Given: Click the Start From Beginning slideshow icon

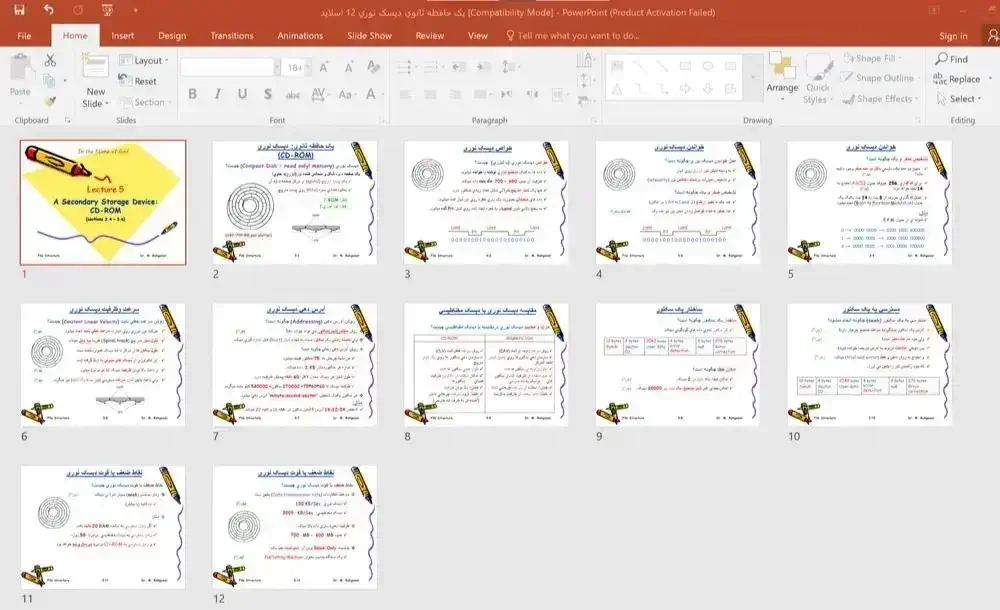Looking at the screenshot, I should coord(108,10).
